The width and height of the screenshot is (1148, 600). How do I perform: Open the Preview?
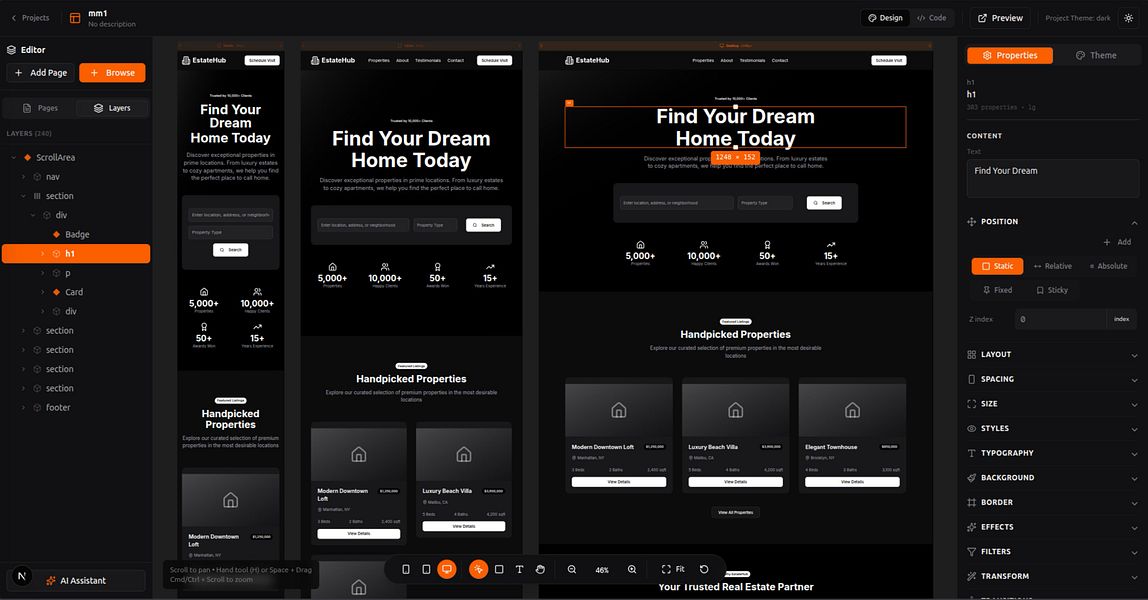click(x=1000, y=18)
